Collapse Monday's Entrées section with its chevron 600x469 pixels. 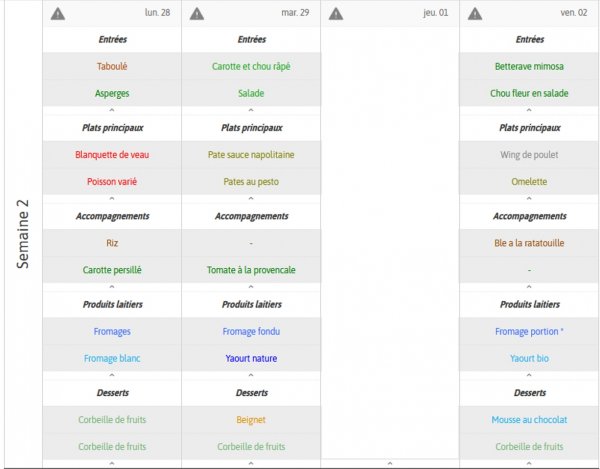(x=112, y=110)
